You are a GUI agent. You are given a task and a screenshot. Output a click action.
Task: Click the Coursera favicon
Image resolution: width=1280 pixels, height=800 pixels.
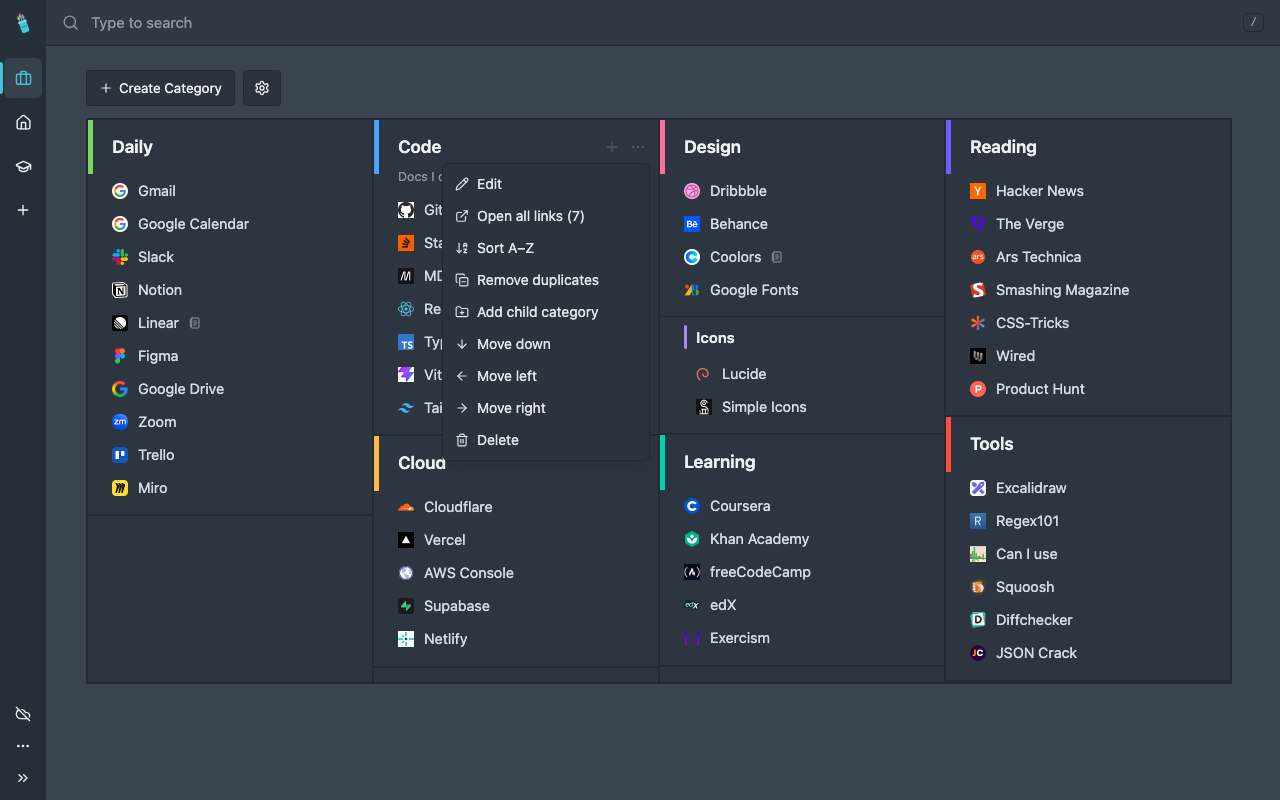pyautogui.click(x=692, y=506)
